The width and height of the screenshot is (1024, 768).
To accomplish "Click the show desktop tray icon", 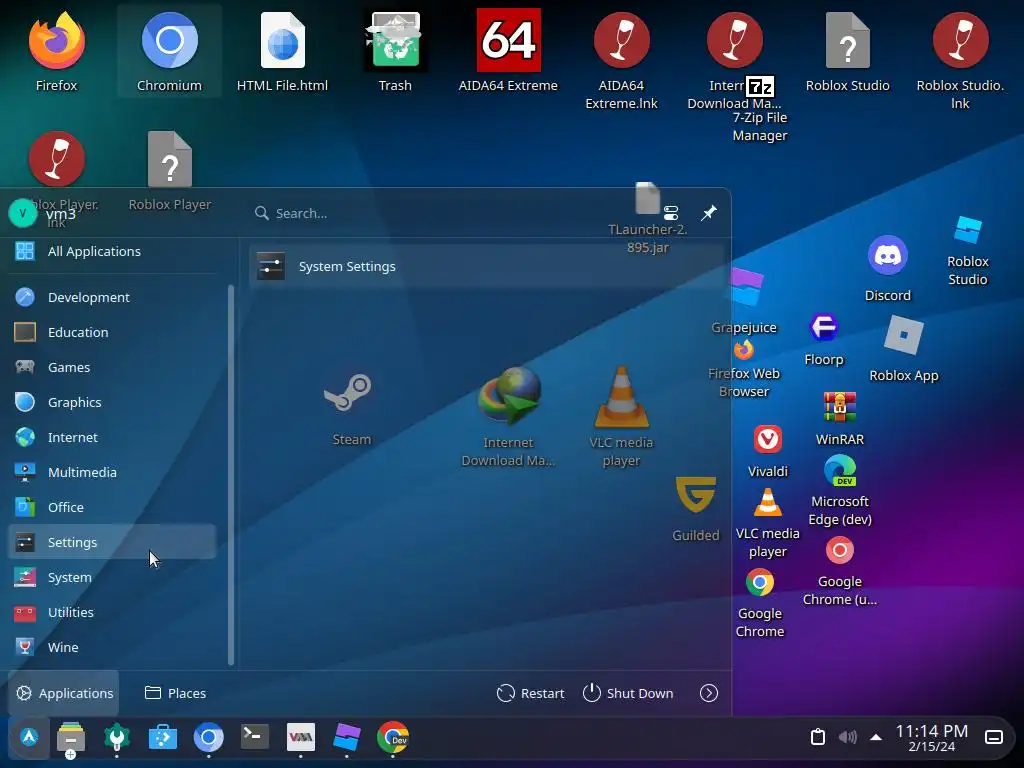I will (x=993, y=737).
